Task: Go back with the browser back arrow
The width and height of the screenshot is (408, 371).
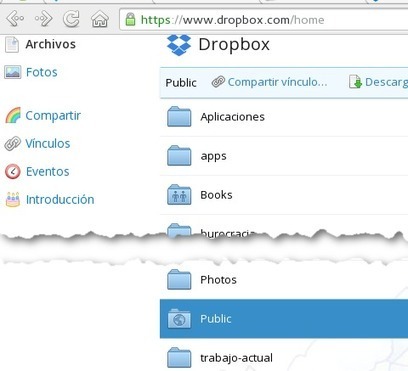Action: 15,19
